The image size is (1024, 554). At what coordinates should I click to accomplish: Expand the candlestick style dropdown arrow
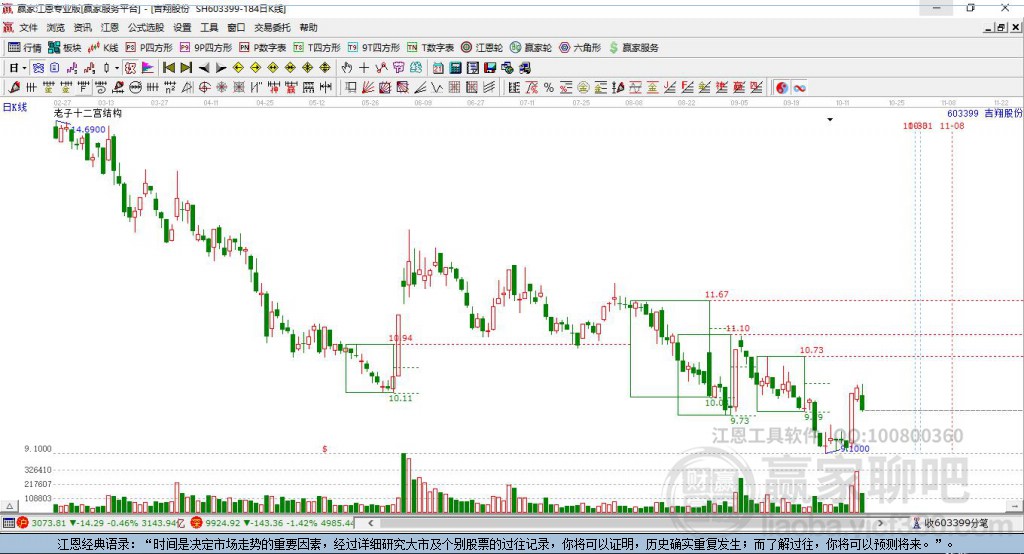[x=117, y=68]
